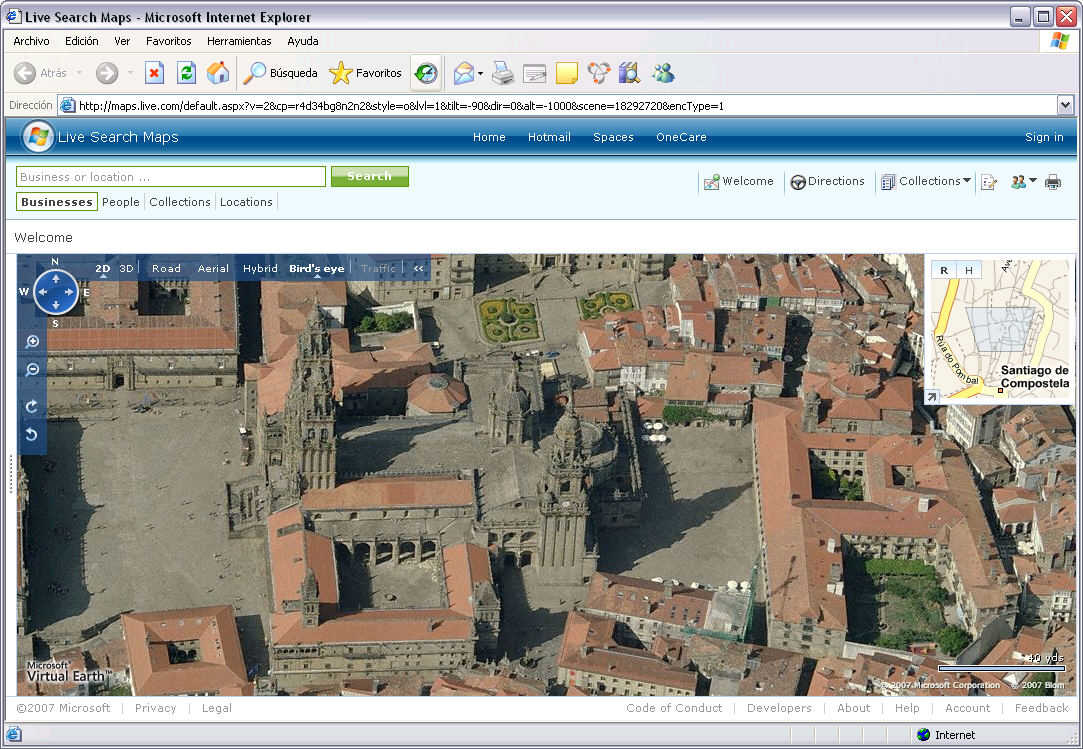Switch mini map to R road view
Screen dimensions: 1083x749
944,270
